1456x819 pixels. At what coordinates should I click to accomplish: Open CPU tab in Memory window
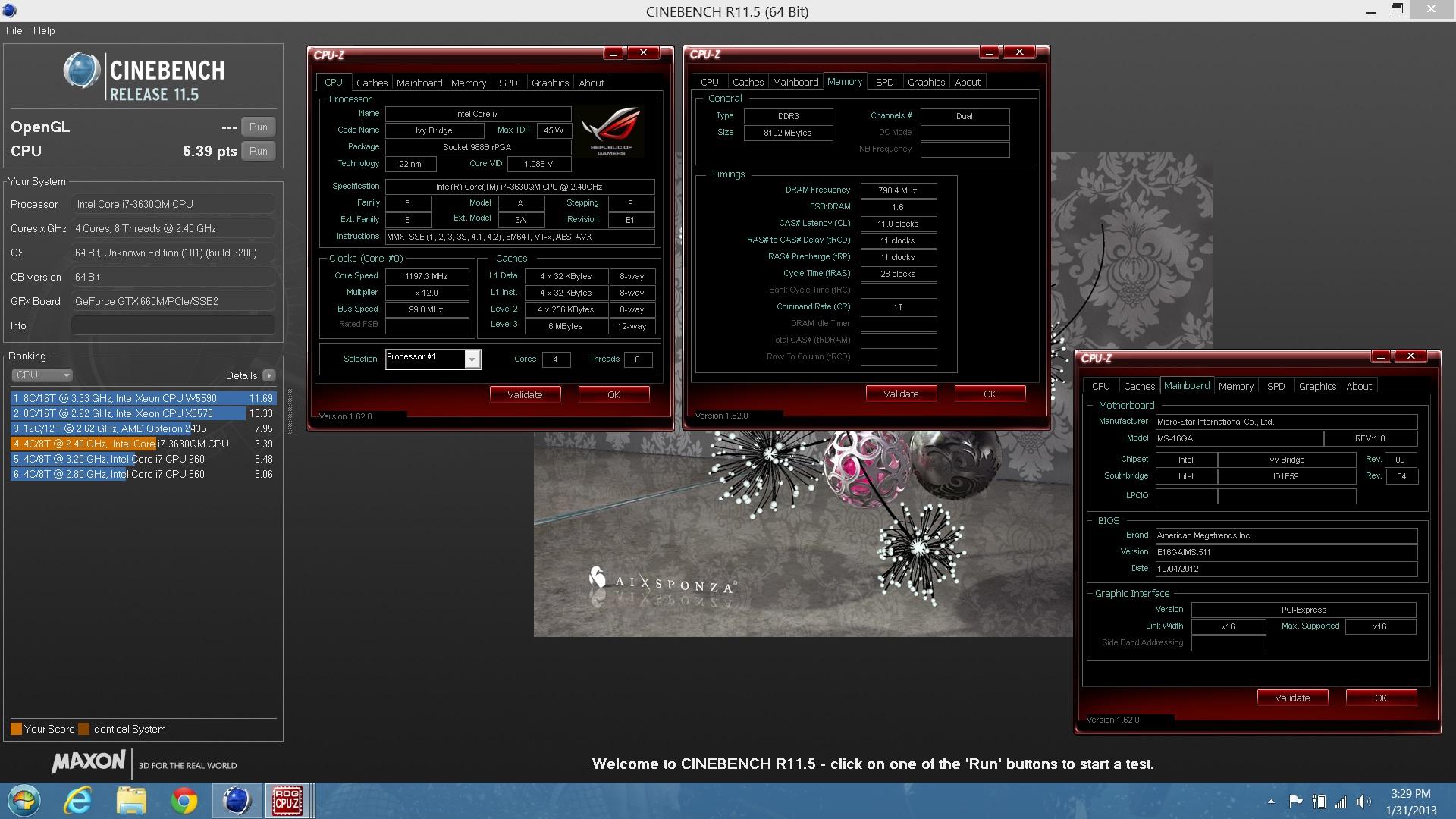(x=710, y=82)
